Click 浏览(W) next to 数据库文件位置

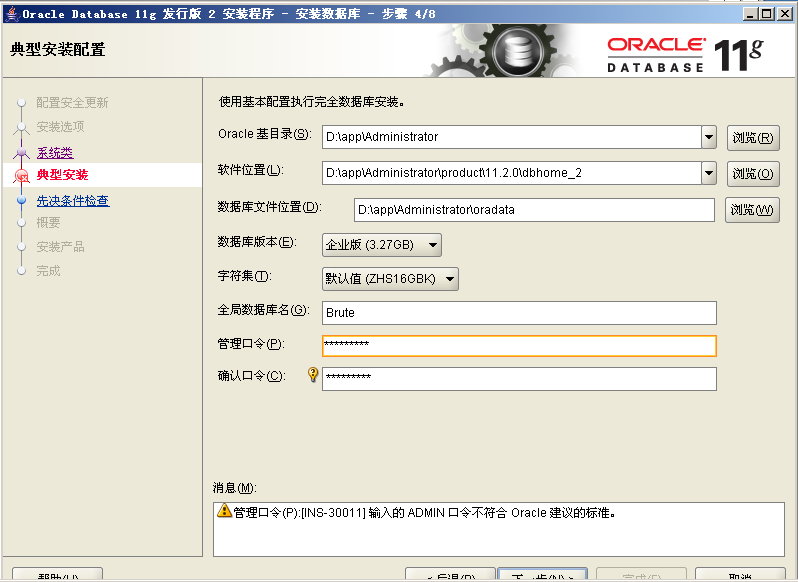pyautogui.click(x=752, y=210)
